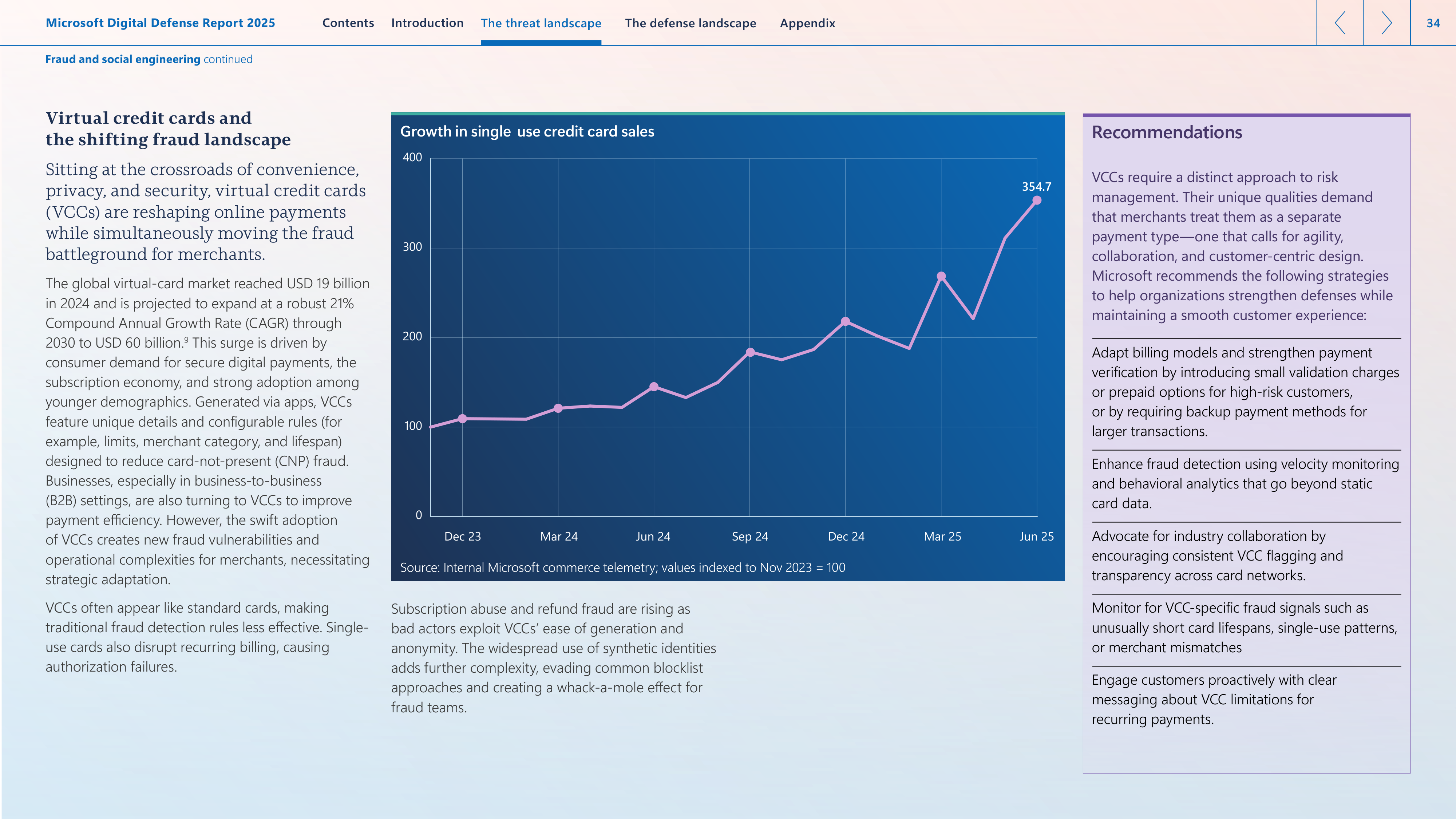Click the Fraud and social engineering heading

tap(123, 59)
